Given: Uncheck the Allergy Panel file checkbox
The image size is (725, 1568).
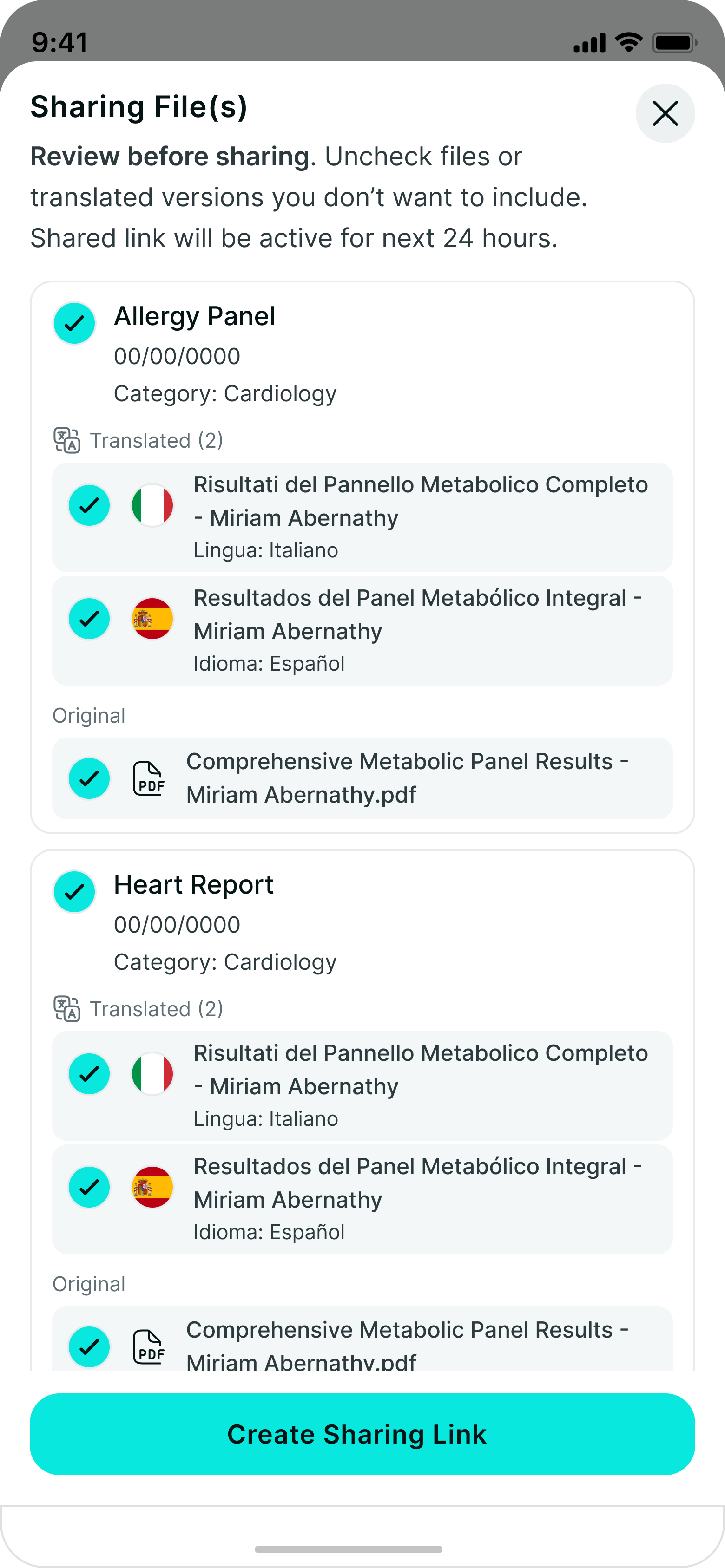Looking at the screenshot, I should coord(74,323).
